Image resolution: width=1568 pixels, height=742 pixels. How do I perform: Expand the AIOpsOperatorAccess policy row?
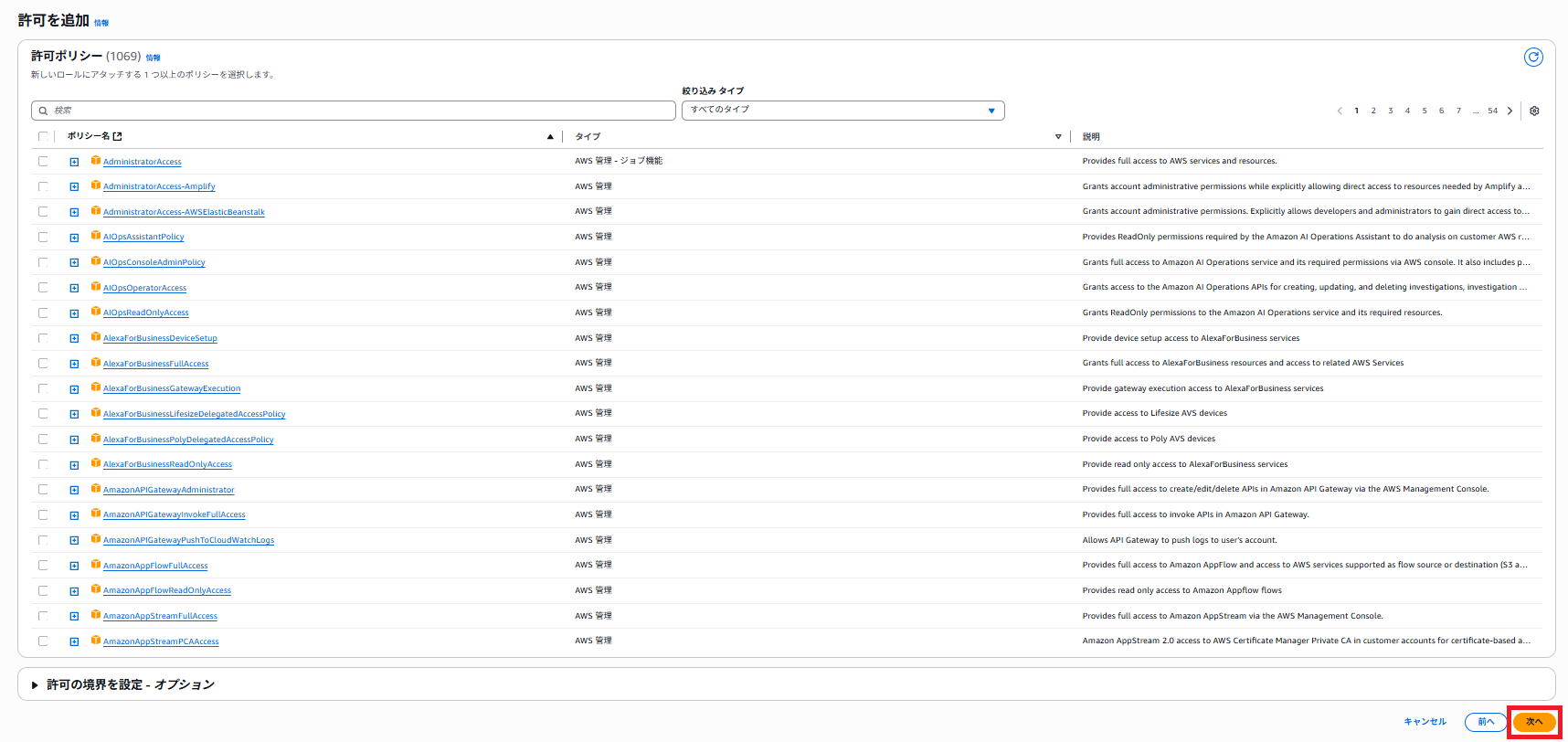click(74, 288)
